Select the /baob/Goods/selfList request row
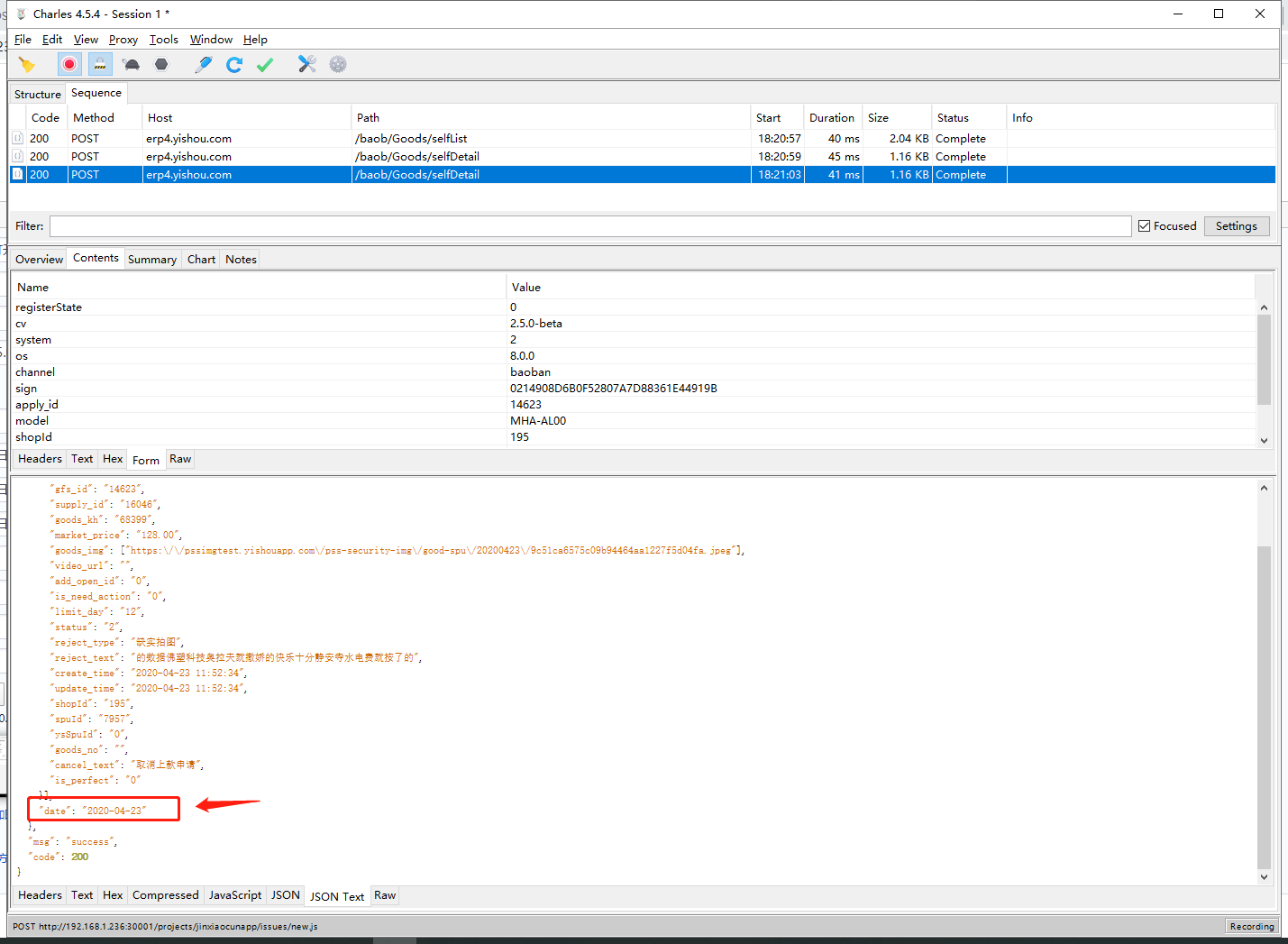Viewport: 1288px width, 944px height. (x=642, y=138)
